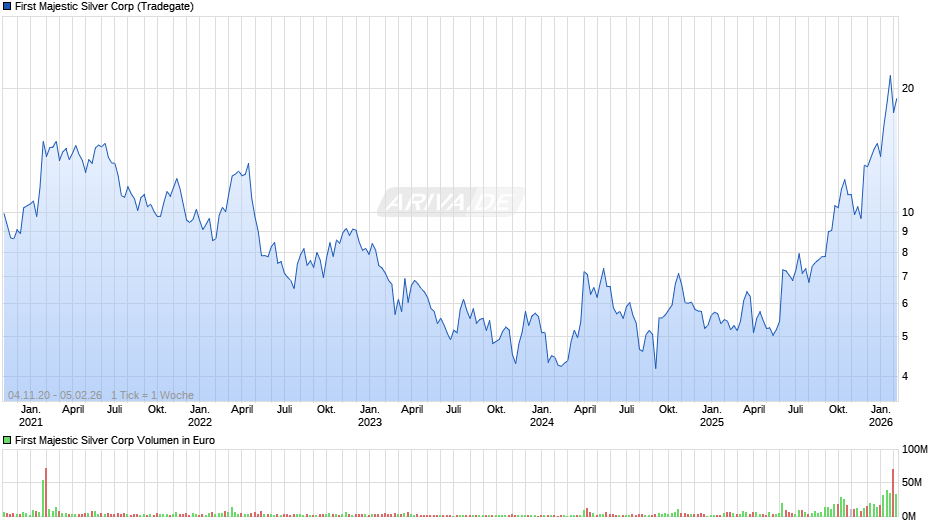The height and width of the screenshot is (526, 940).
Task: Click the 'Jan. 2024' time axis label
Action: click(541, 416)
